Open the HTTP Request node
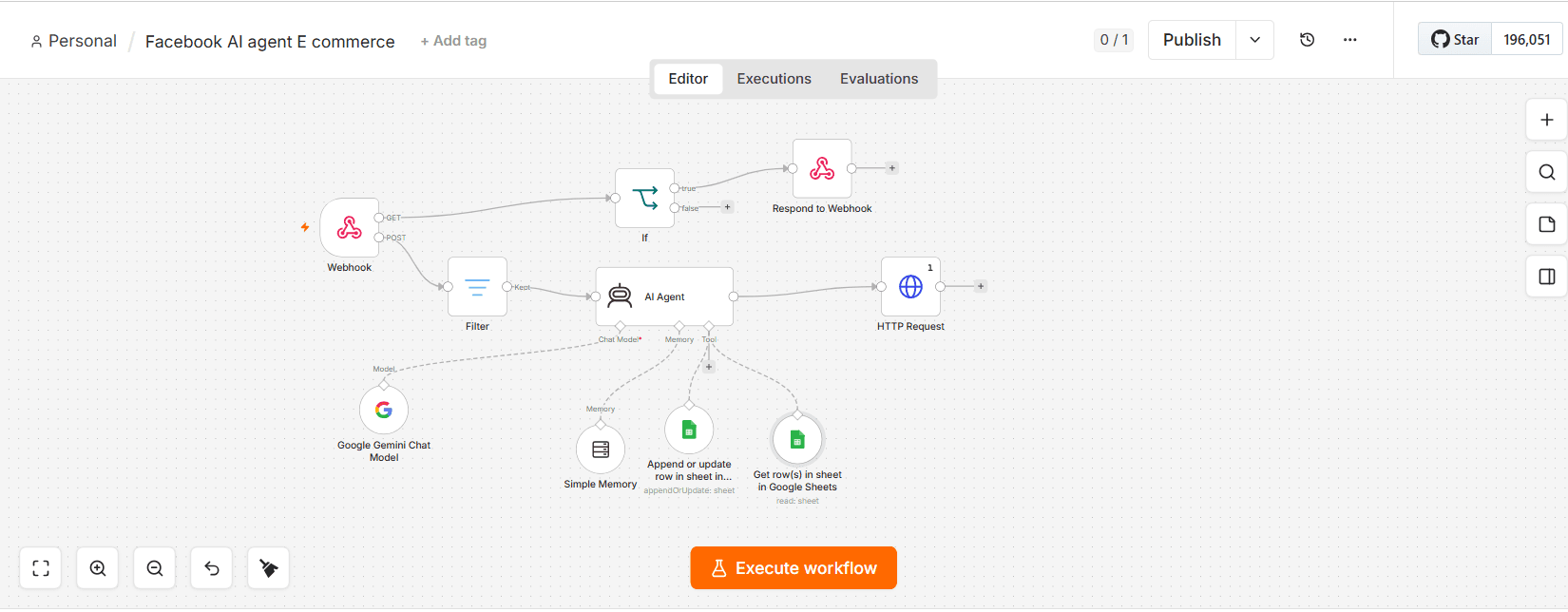This screenshot has height=612, width=1568. tap(910, 286)
